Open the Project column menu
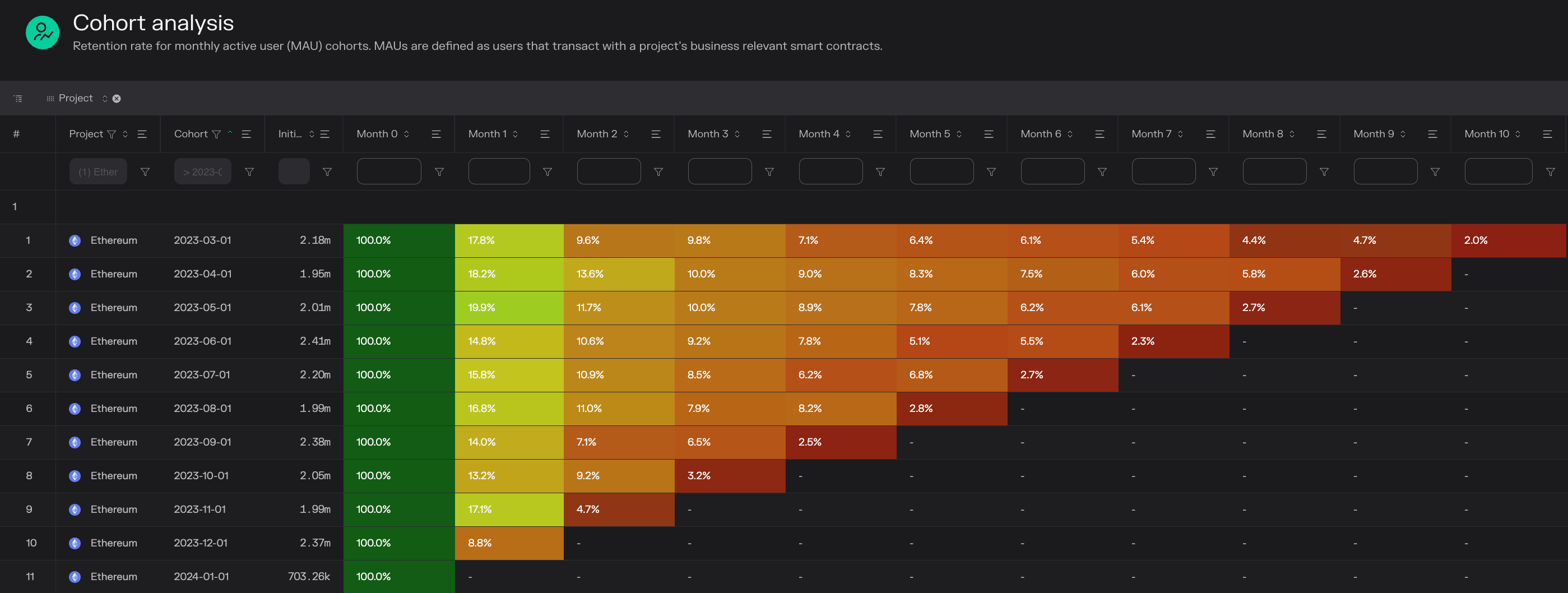Screen dimensions: 1568x593 click(x=142, y=134)
